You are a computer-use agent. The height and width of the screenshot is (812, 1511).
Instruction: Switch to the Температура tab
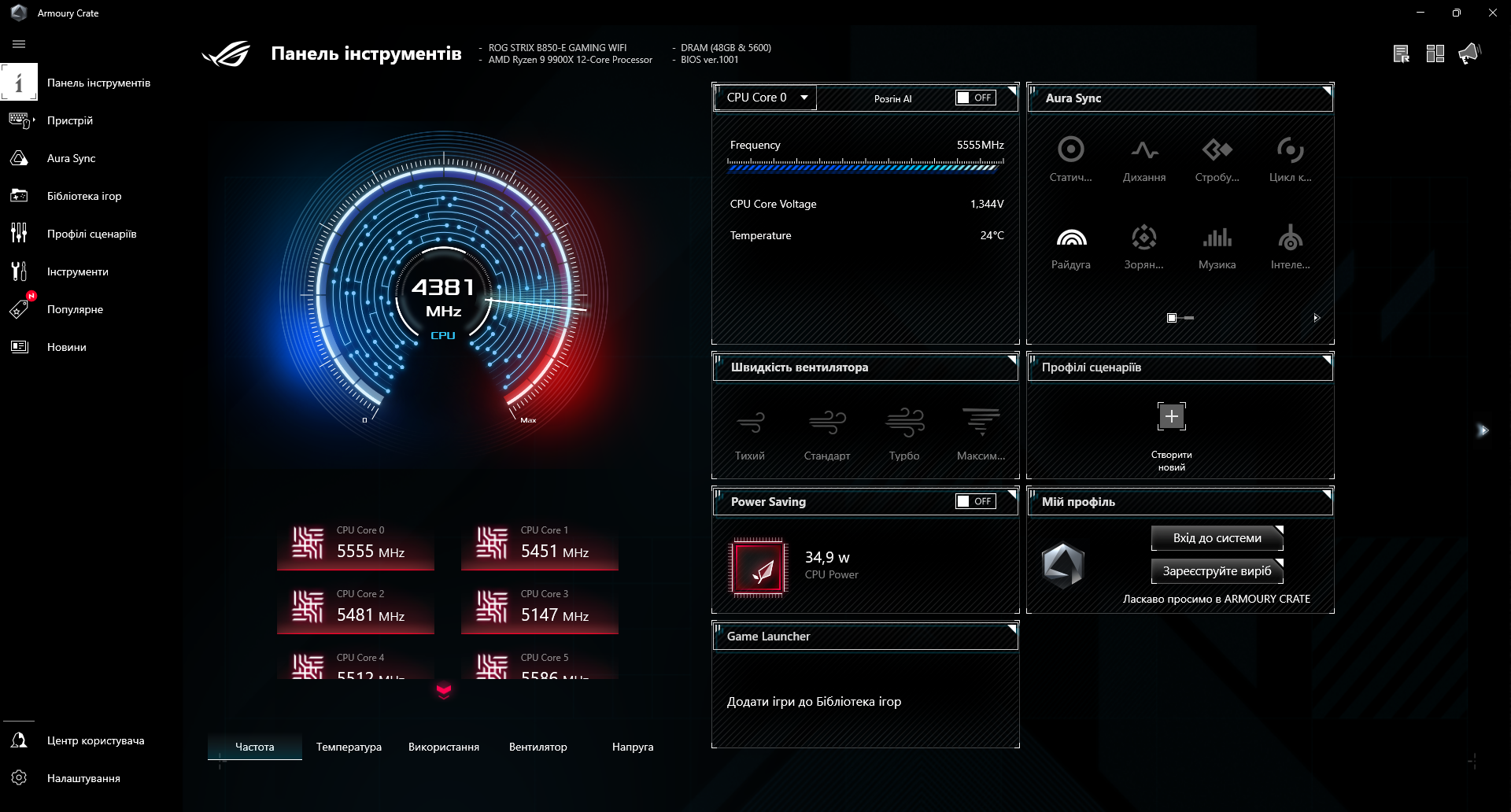pyautogui.click(x=349, y=747)
